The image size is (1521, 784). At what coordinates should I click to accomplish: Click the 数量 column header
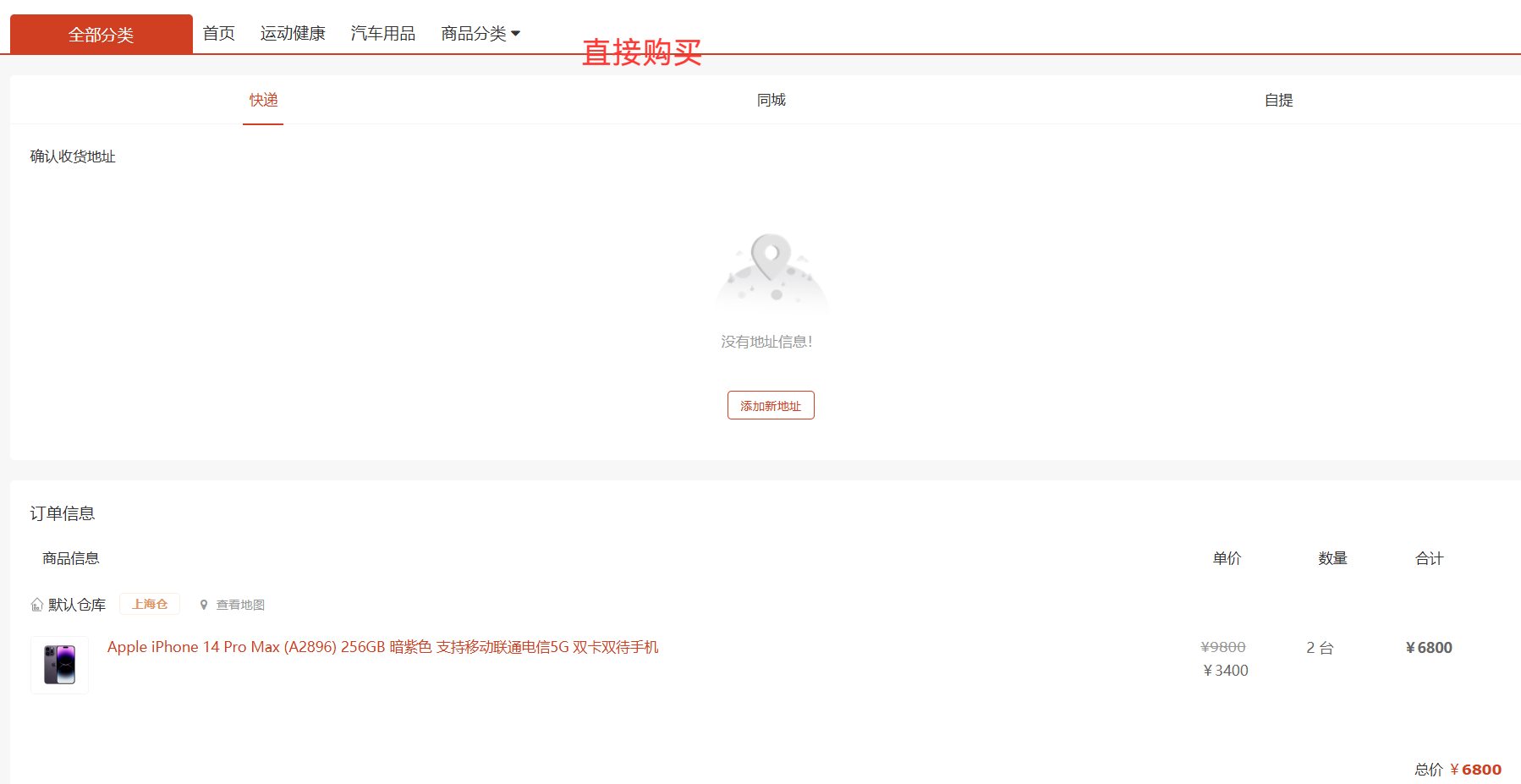pos(1332,558)
